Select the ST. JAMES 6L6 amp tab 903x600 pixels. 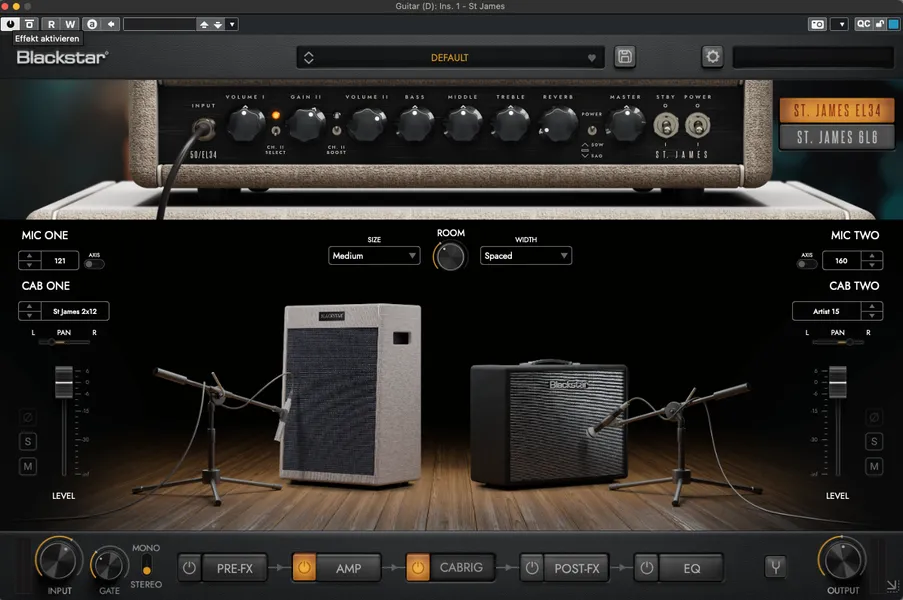[837, 137]
